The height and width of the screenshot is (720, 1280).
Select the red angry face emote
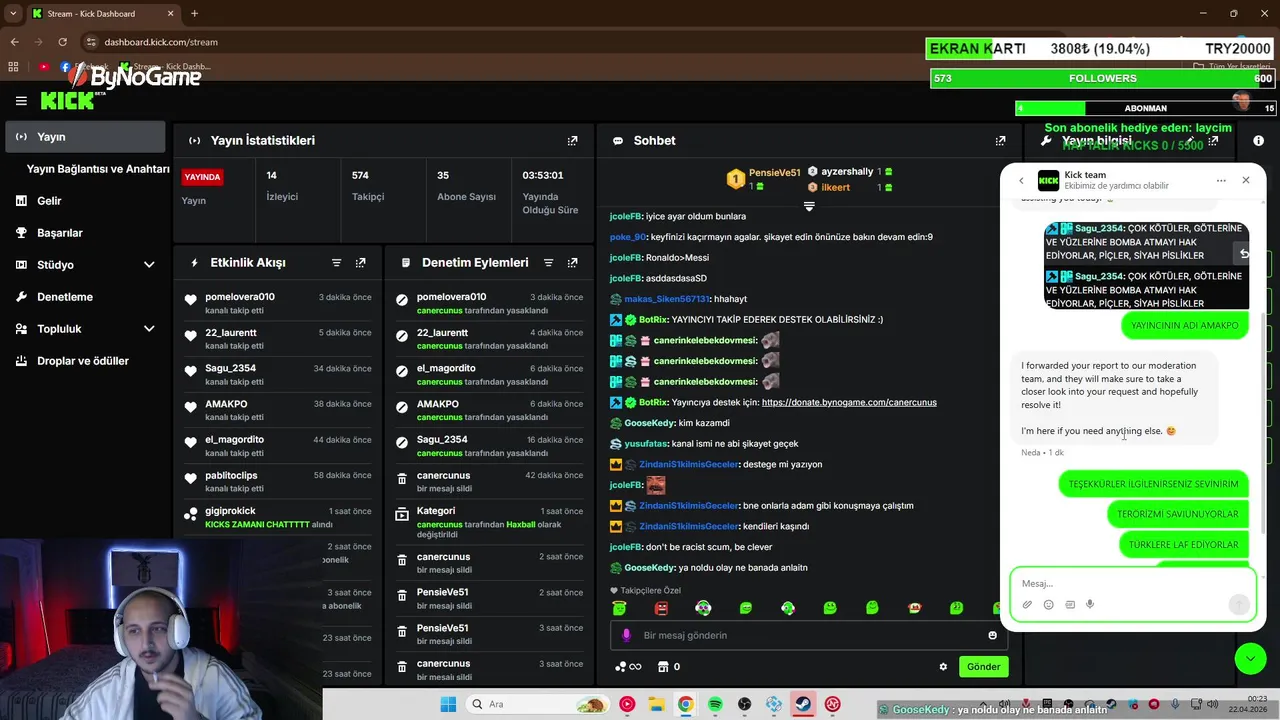coord(661,608)
